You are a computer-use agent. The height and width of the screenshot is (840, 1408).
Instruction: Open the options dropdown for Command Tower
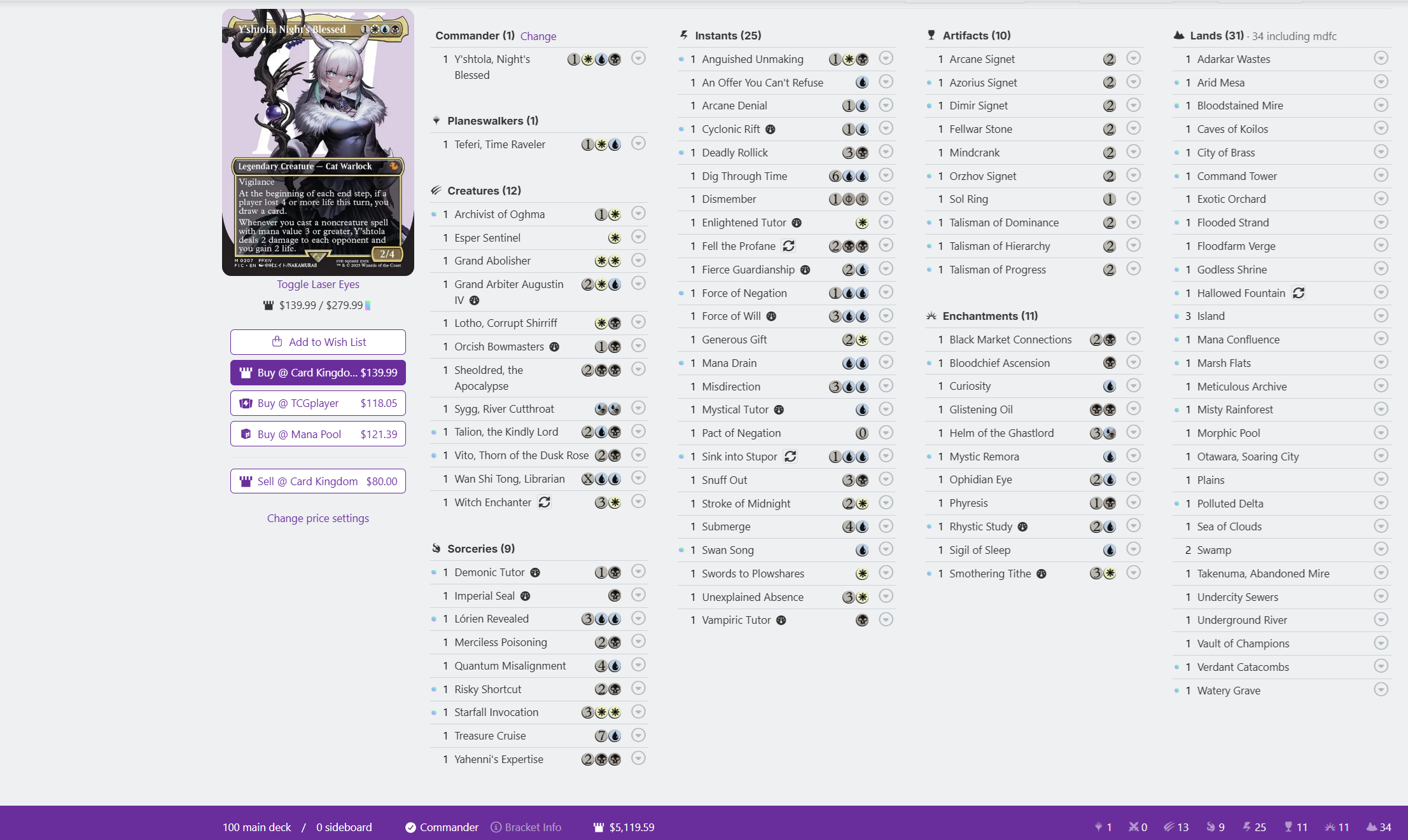click(1381, 176)
